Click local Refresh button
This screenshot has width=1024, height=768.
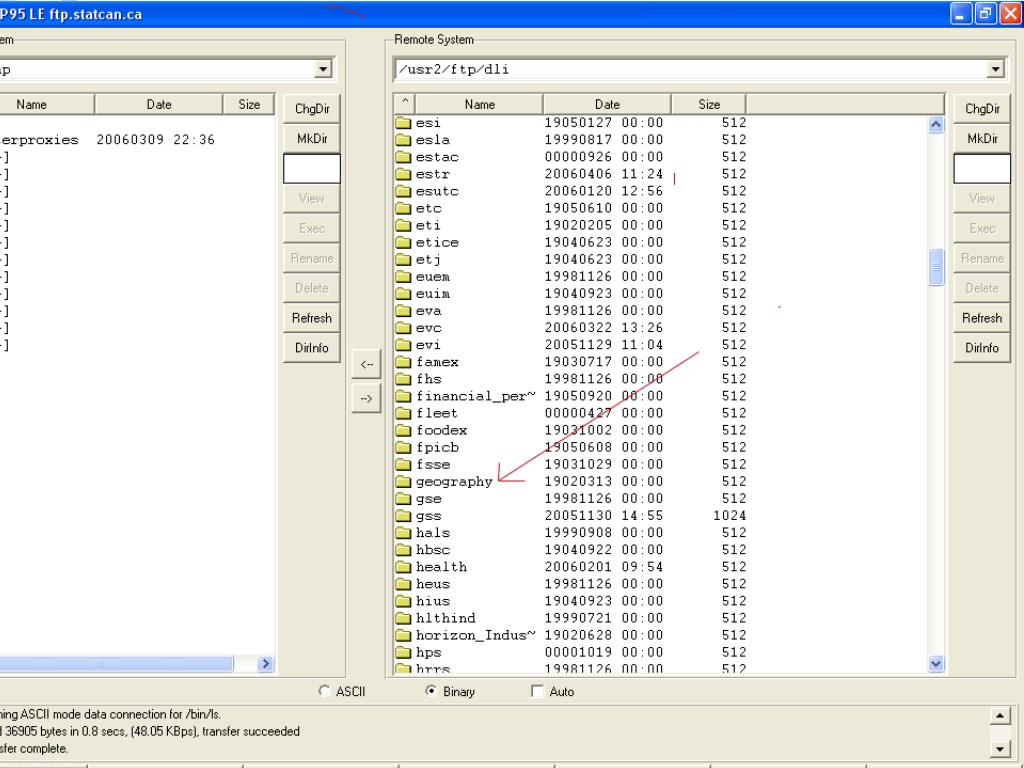(x=312, y=318)
